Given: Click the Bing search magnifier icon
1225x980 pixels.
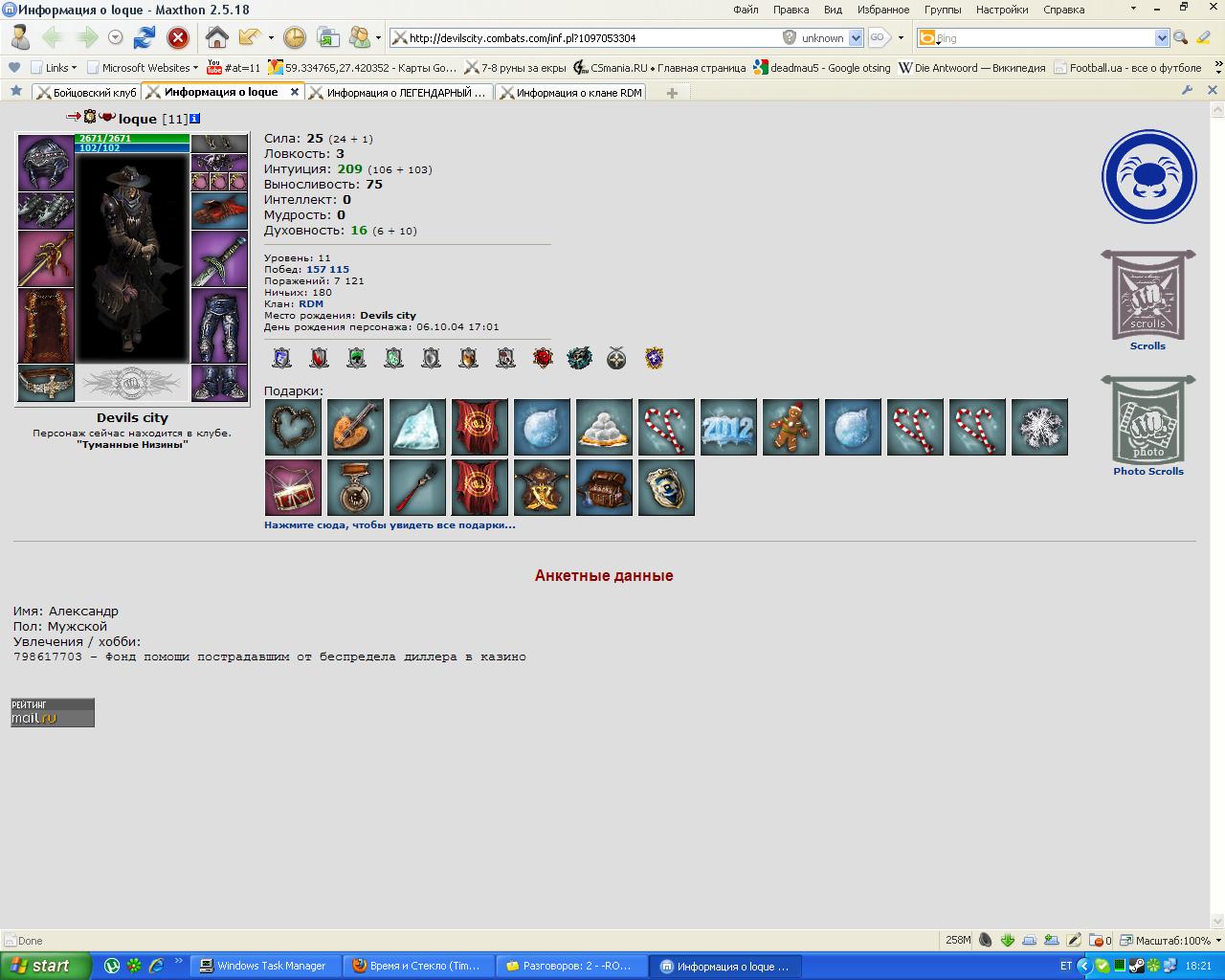Looking at the screenshot, I should click(x=1180, y=38).
